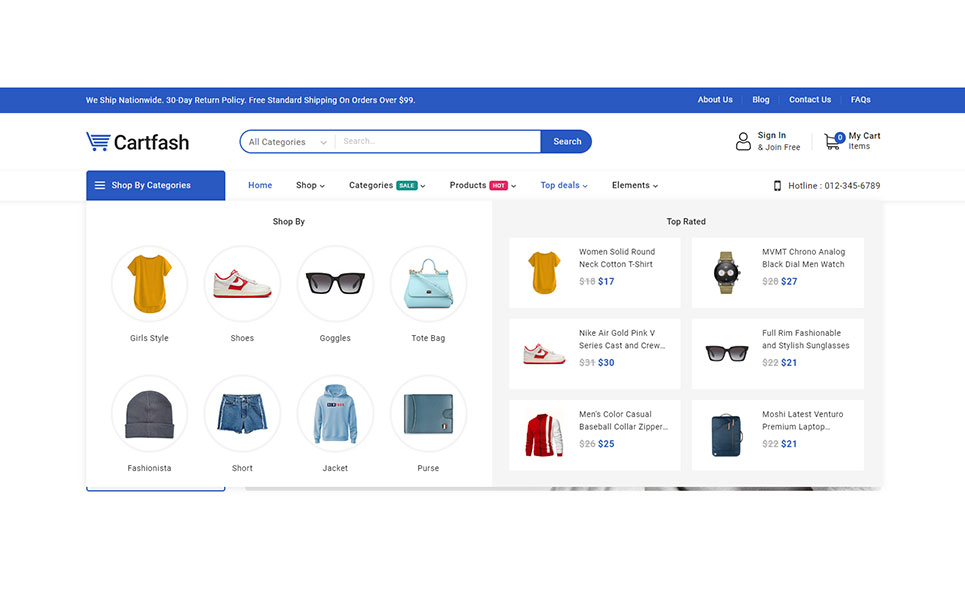Image resolution: width=965 pixels, height=600 pixels.
Task: Expand the All Categories dropdown
Action: [288, 142]
